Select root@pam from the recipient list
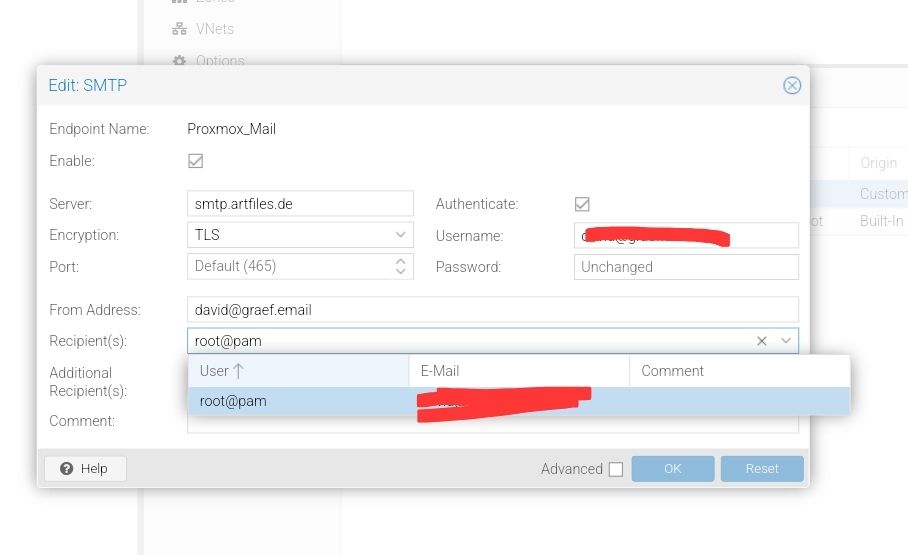Screen dimensions: 908x555 (233, 401)
